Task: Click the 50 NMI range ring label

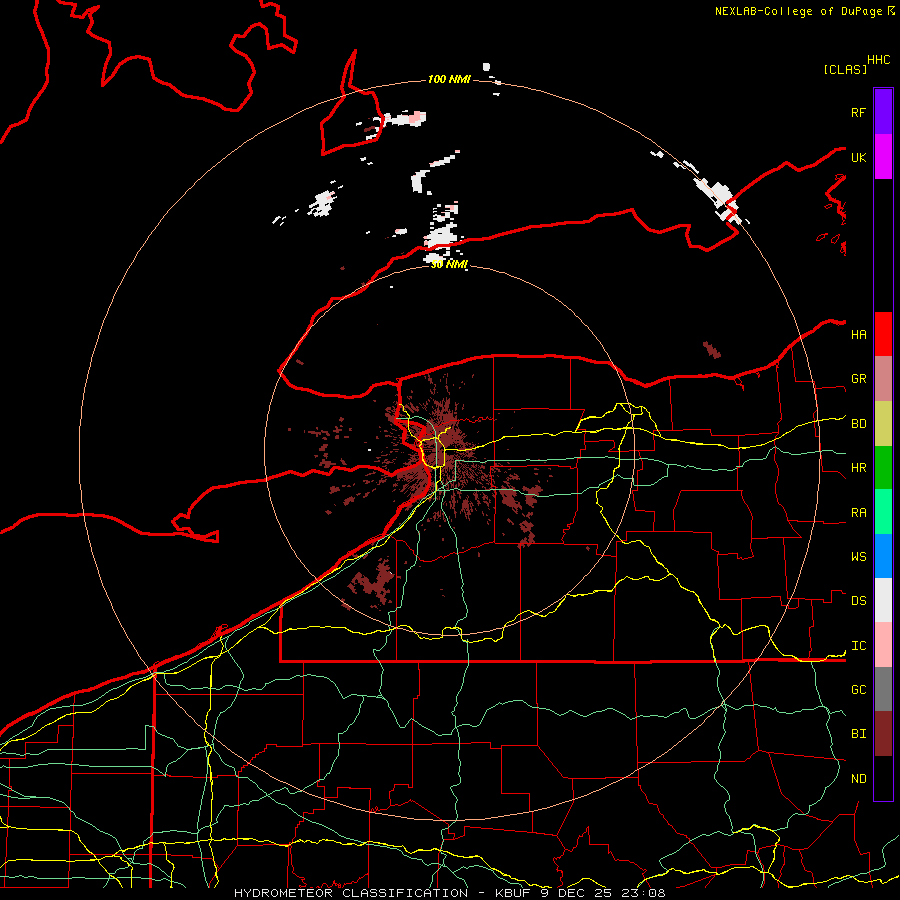Action: coord(449,264)
